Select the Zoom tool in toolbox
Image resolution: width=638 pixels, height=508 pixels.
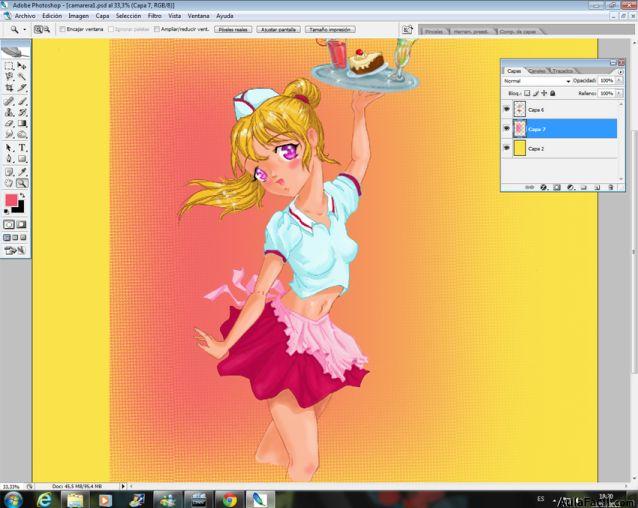[x=22, y=183]
